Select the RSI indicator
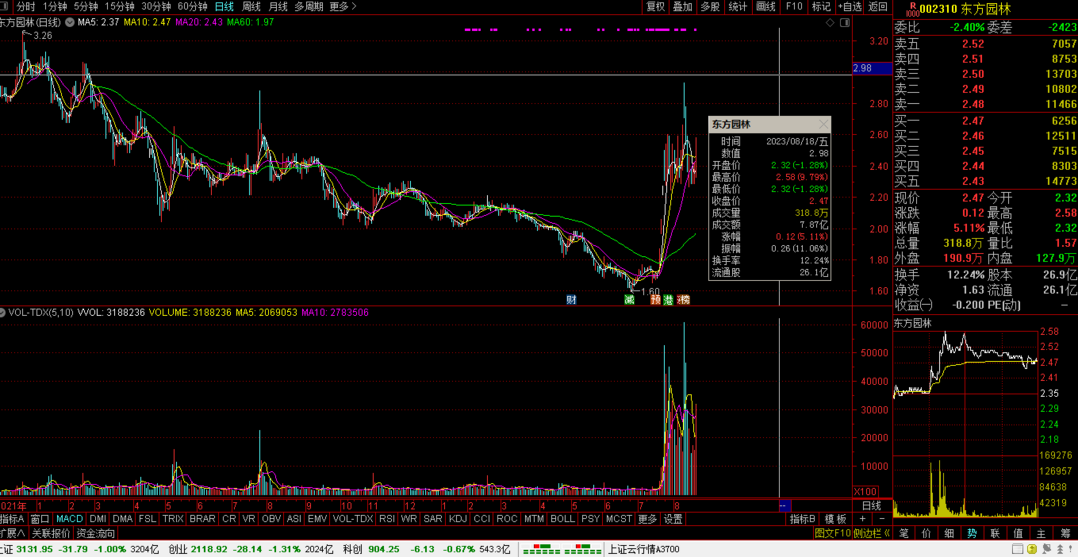Screen dimensions: 1078x557 (387, 519)
